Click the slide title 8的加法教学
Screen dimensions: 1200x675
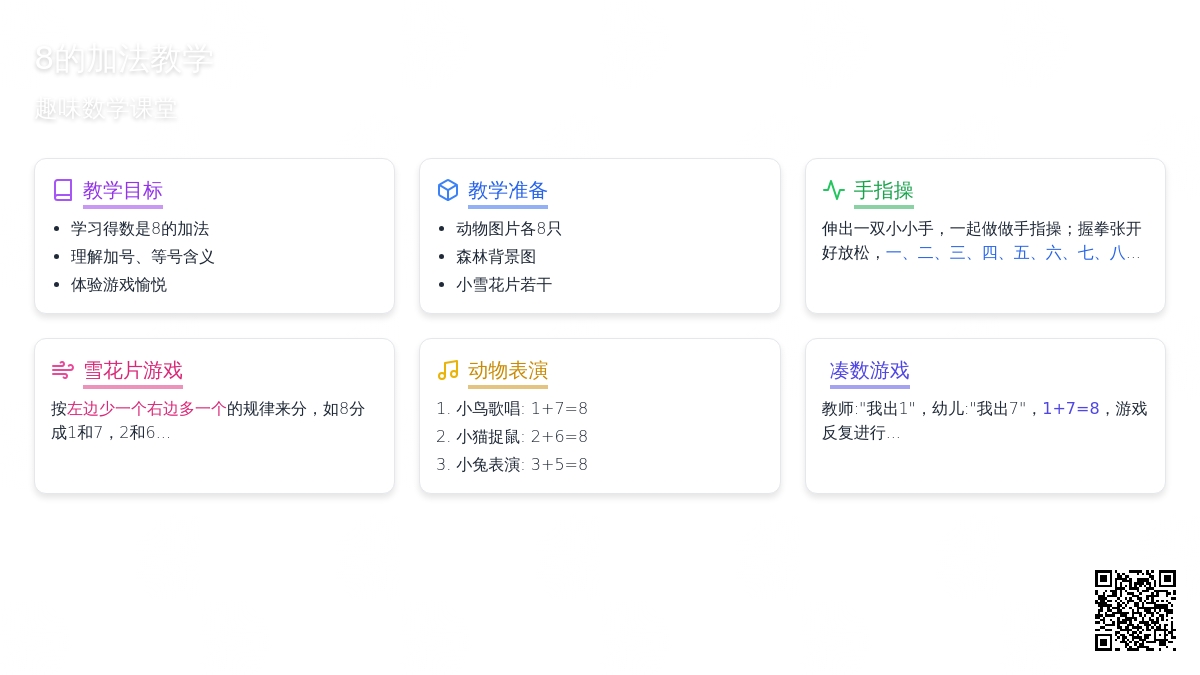(124, 59)
